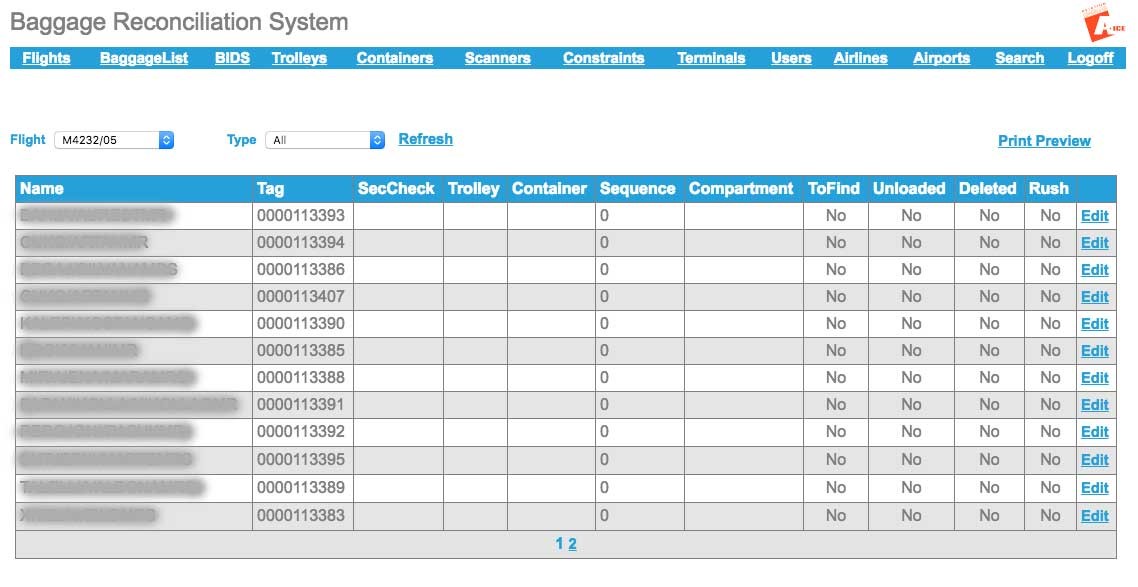Switch to the BaggageList section
The image size is (1138, 587).
pyautogui.click(x=143, y=58)
